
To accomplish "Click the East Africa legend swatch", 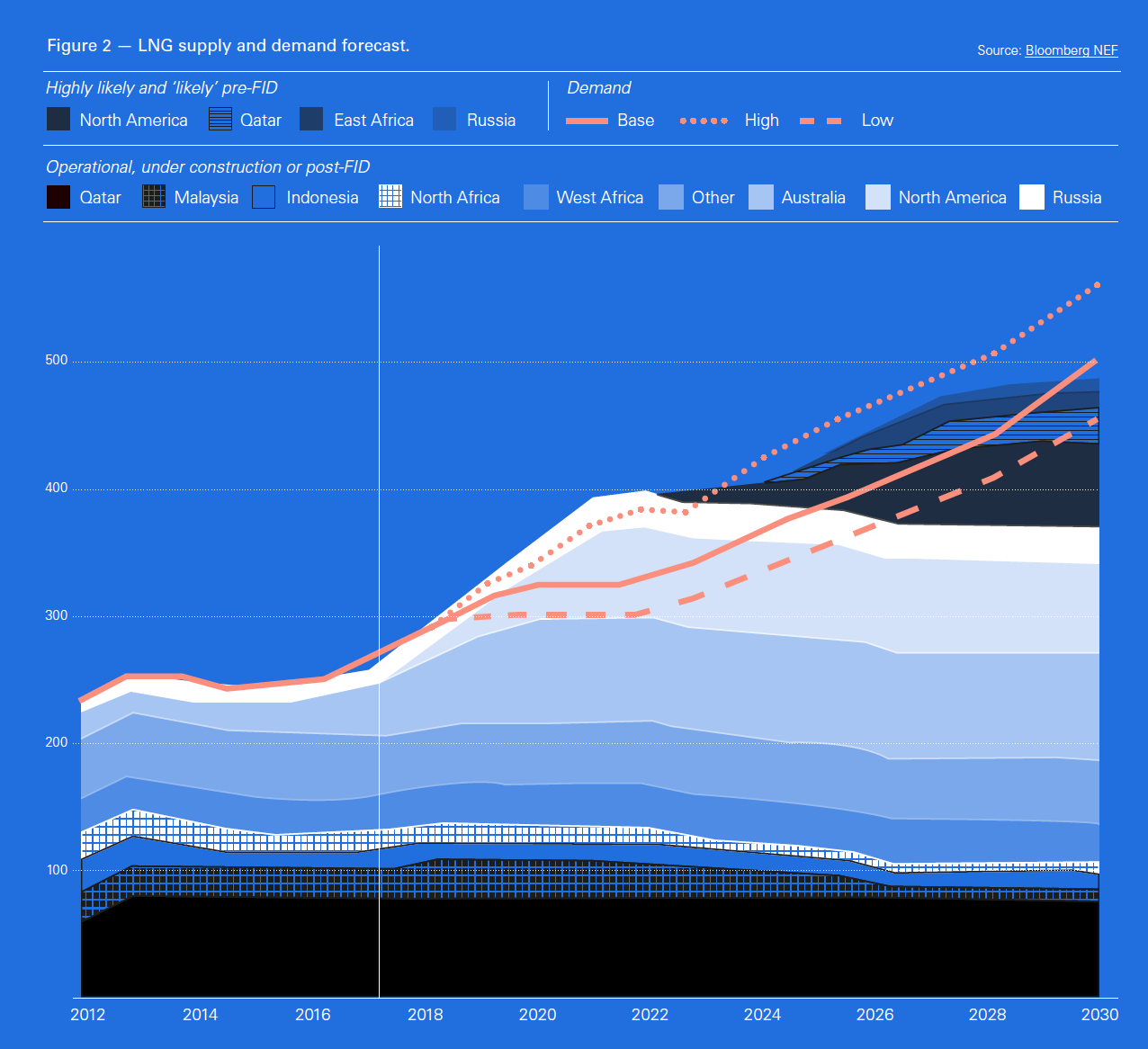I will pyautogui.click(x=311, y=120).
